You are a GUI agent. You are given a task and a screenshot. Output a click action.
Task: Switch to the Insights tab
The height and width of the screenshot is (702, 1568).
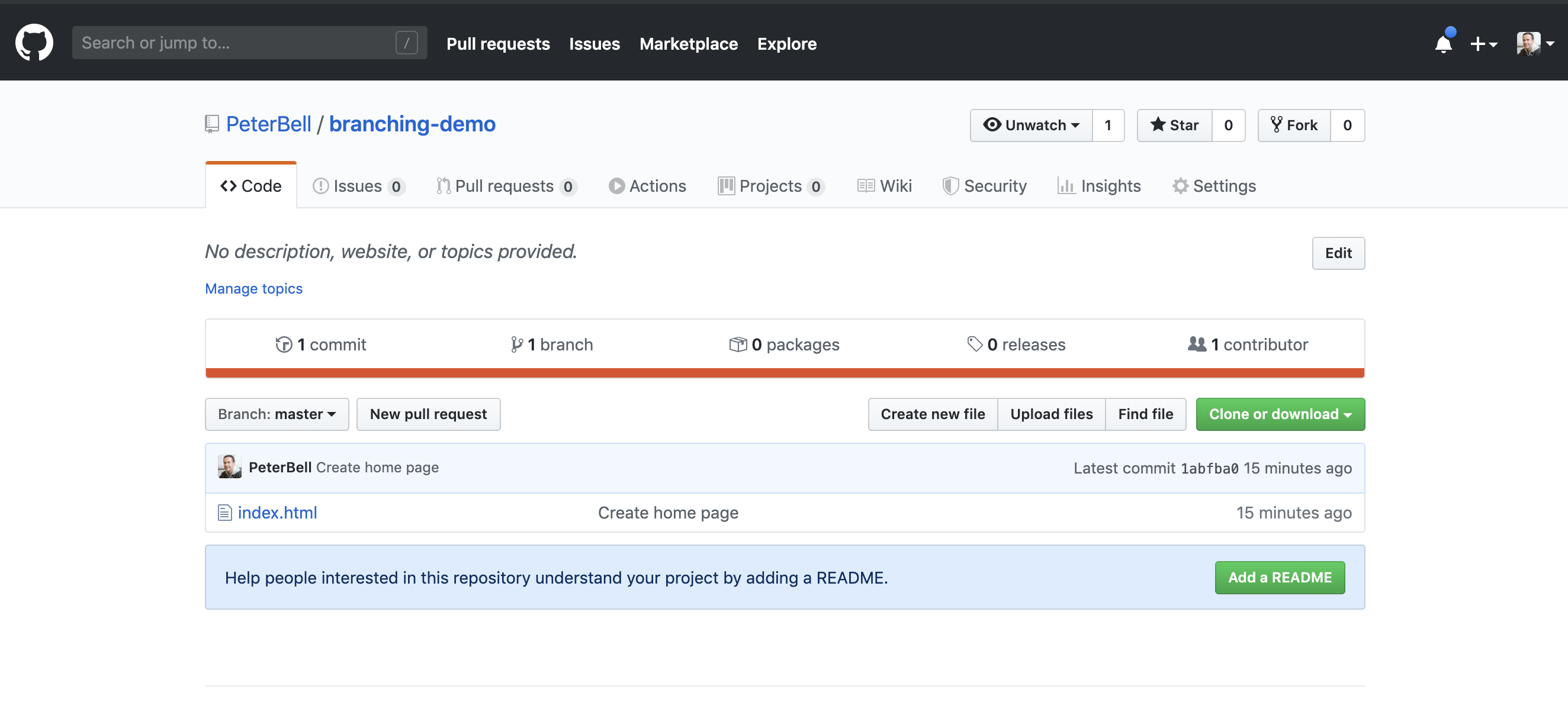pos(1098,186)
